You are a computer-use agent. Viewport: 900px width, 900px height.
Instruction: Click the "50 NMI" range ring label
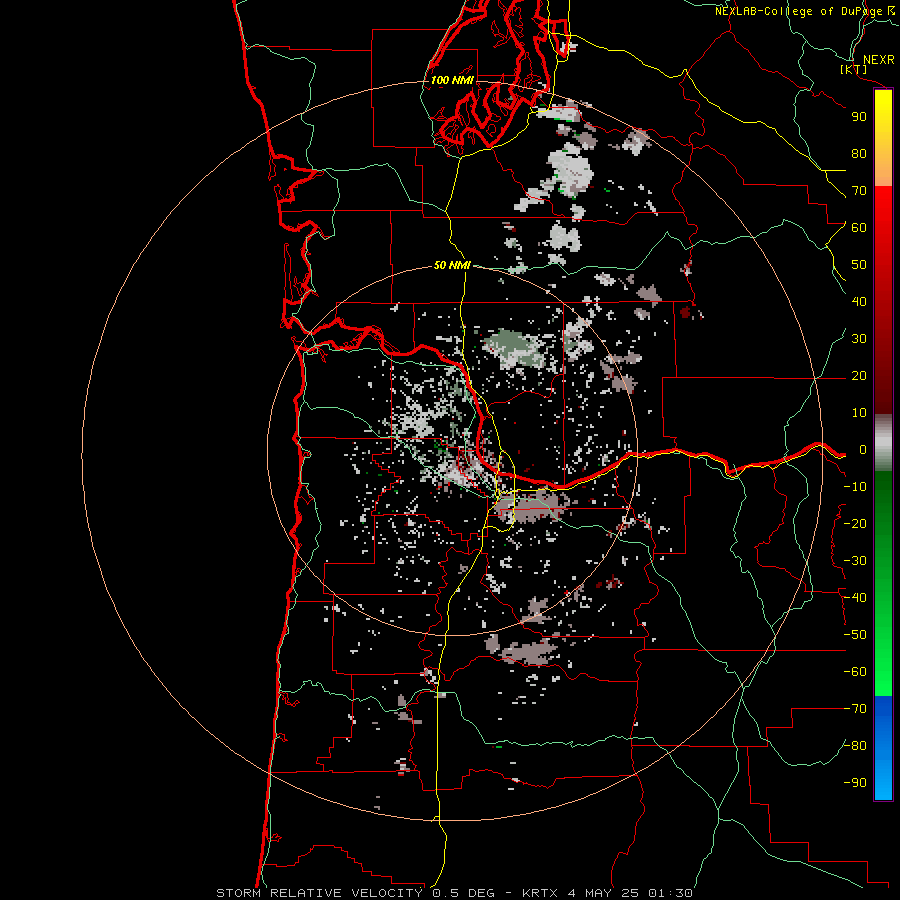452,265
